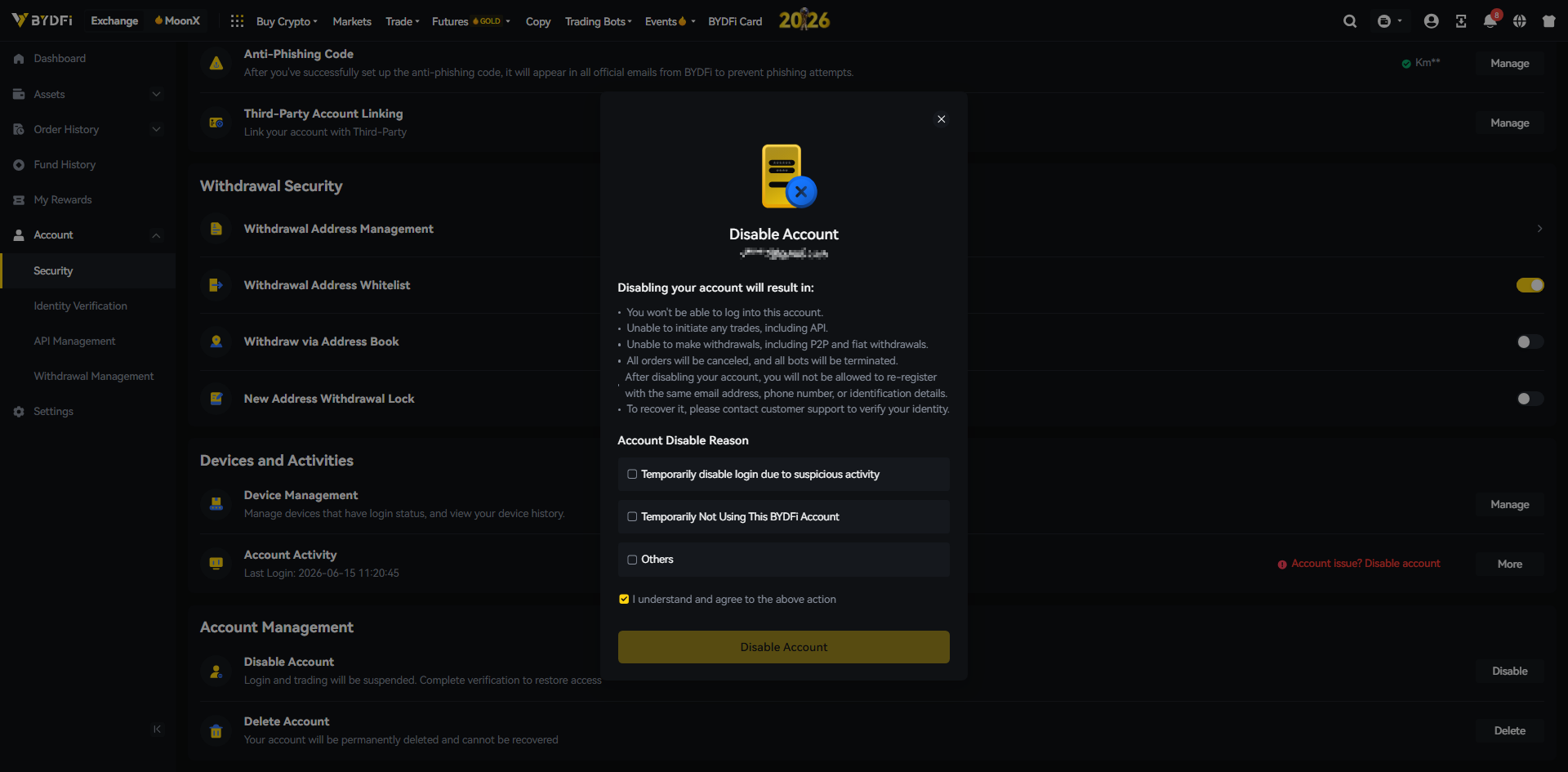This screenshot has height=772, width=1568.
Task: Expand the Assets section in the sidebar
Action: click(157, 95)
